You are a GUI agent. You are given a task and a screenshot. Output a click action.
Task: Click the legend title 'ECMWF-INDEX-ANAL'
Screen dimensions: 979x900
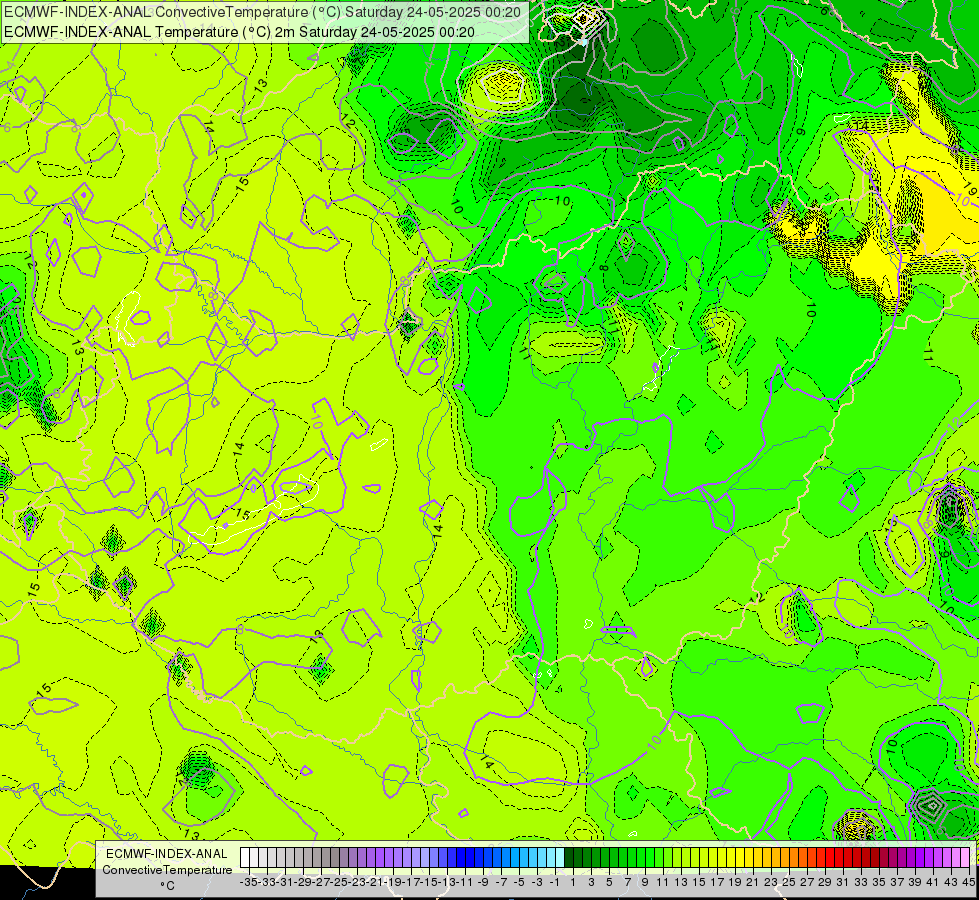pos(167,854)
